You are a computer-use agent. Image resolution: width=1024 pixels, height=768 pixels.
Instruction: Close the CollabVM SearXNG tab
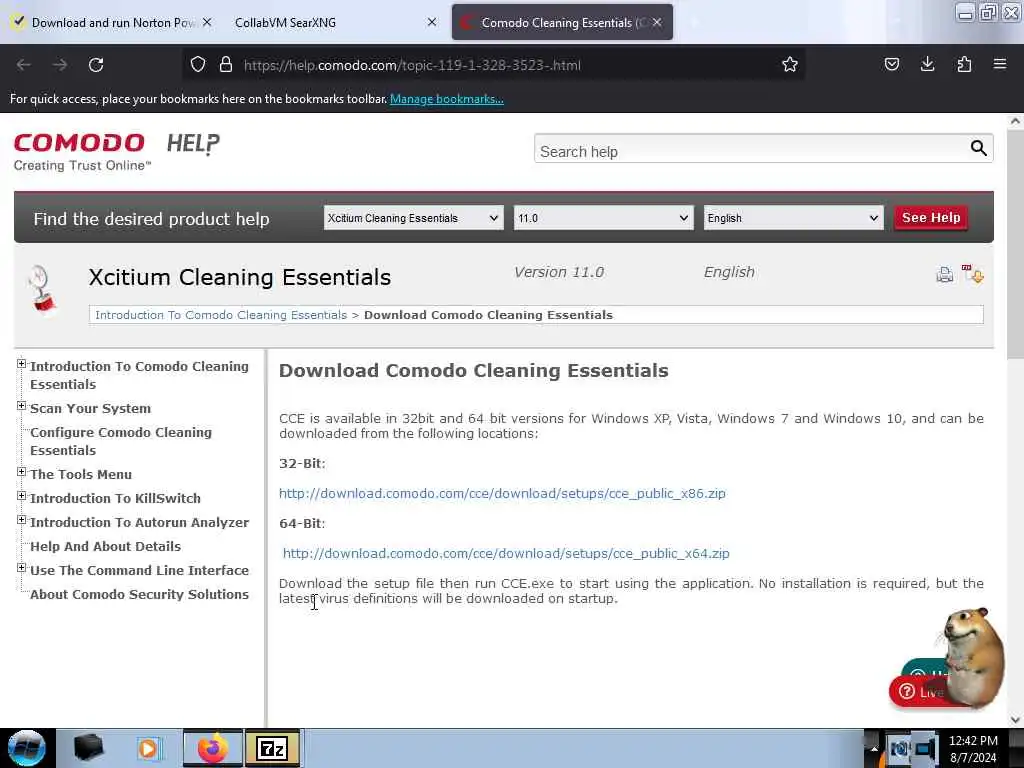point(432,22)
